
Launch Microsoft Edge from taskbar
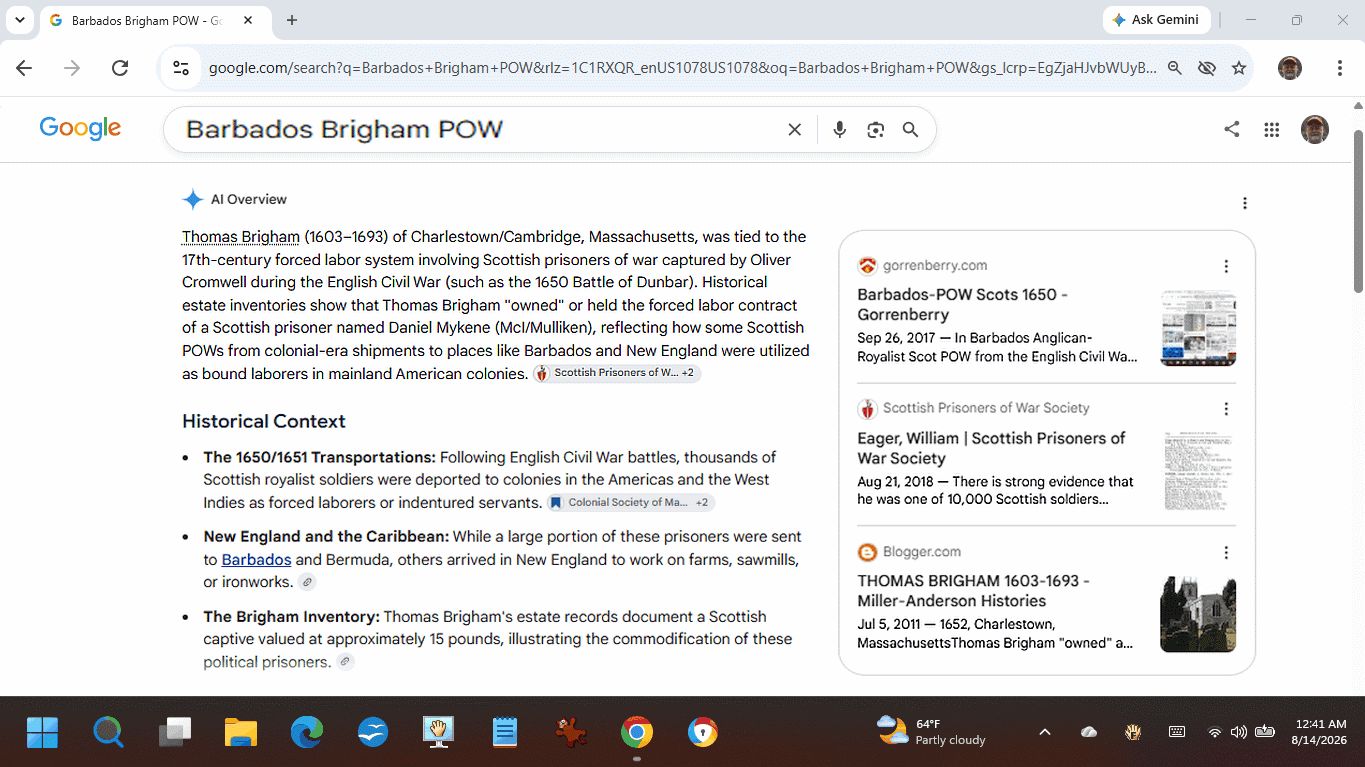pos(307,733)
